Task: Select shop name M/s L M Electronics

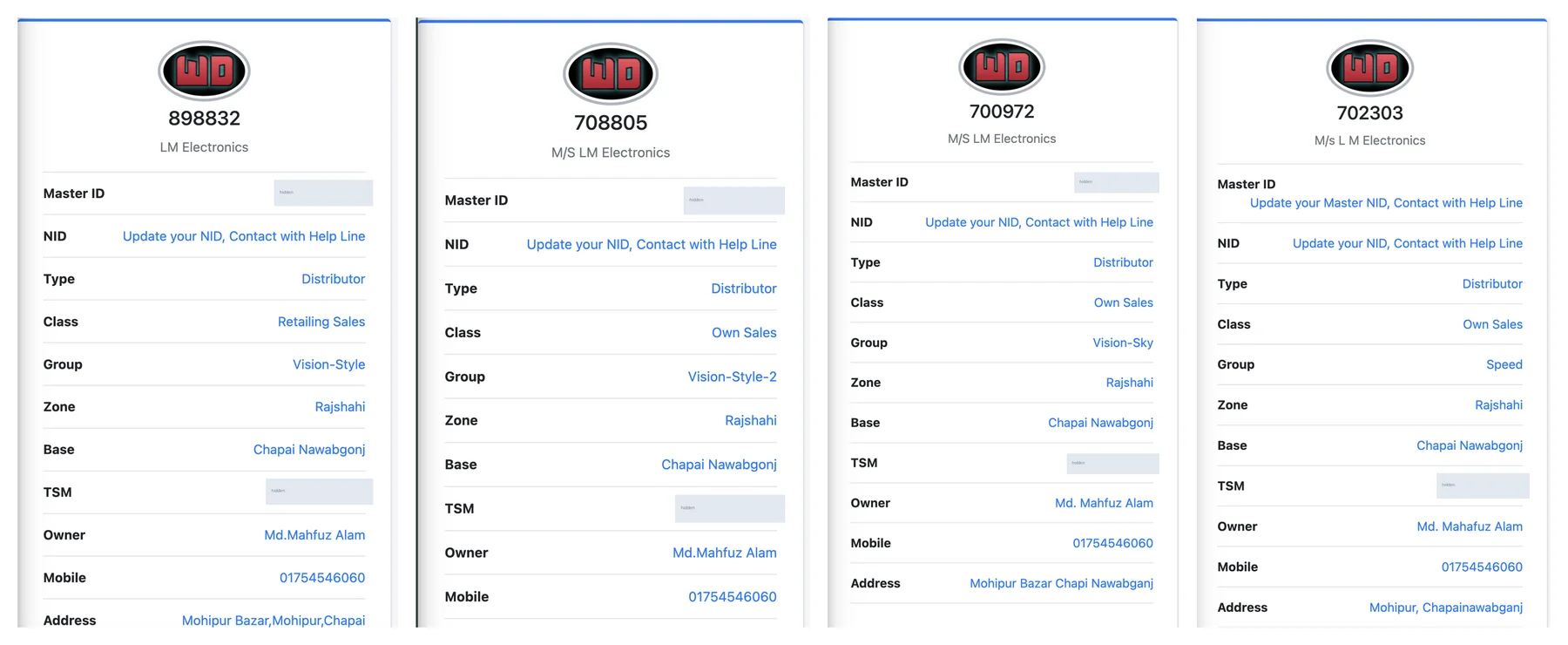Action: tap(1369, 140)
